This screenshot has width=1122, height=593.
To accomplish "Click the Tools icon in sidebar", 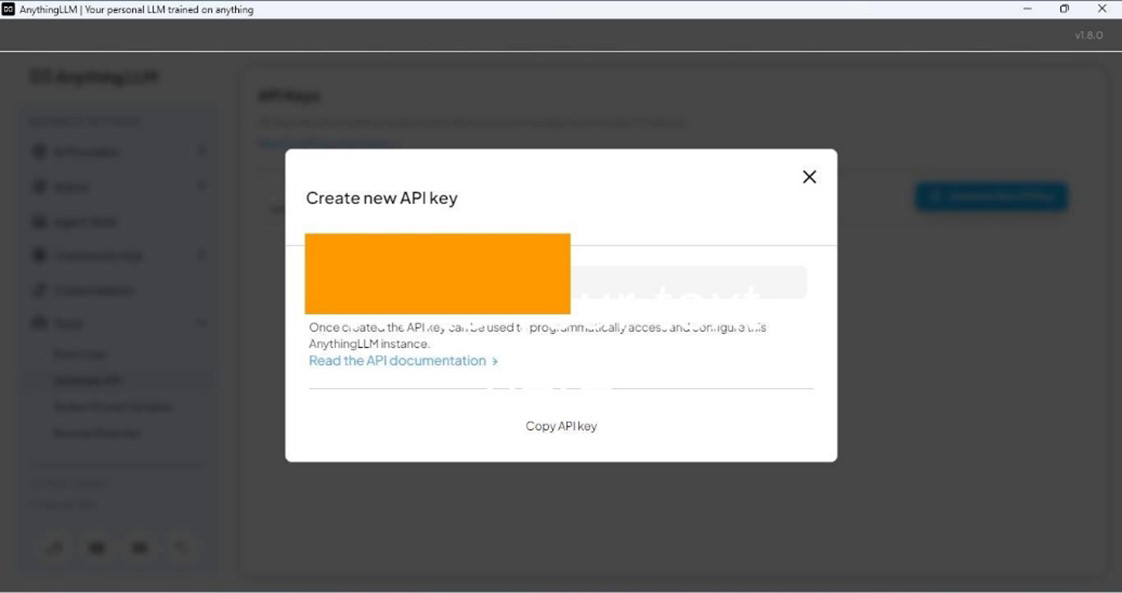I will tap(41, 323).
